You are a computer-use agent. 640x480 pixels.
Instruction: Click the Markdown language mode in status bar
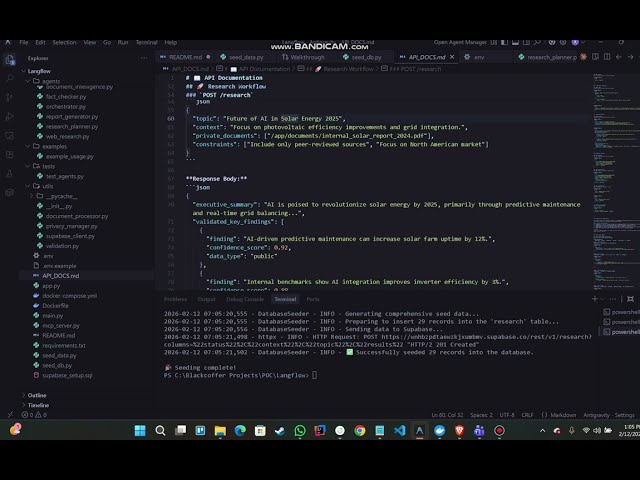click(x=563, y=415)
